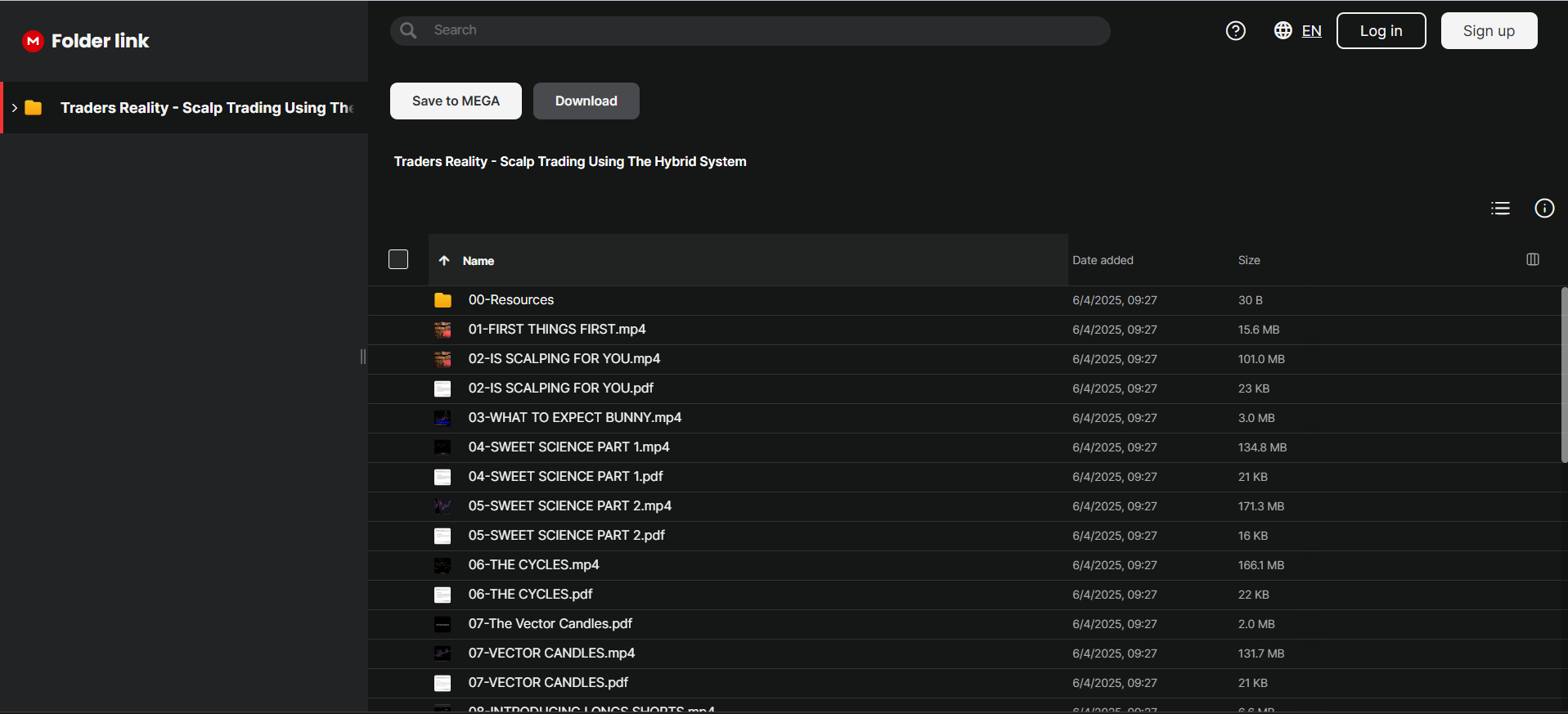Click the breadcrumb Traders Reality - Scalp Trading Using The Hybrid System

point(570,162)
